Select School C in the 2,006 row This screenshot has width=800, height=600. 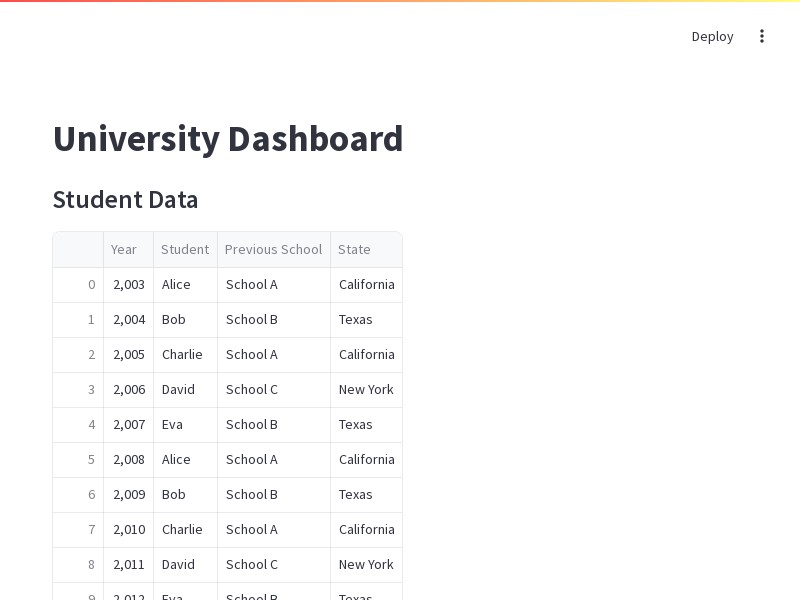point(274,390)
